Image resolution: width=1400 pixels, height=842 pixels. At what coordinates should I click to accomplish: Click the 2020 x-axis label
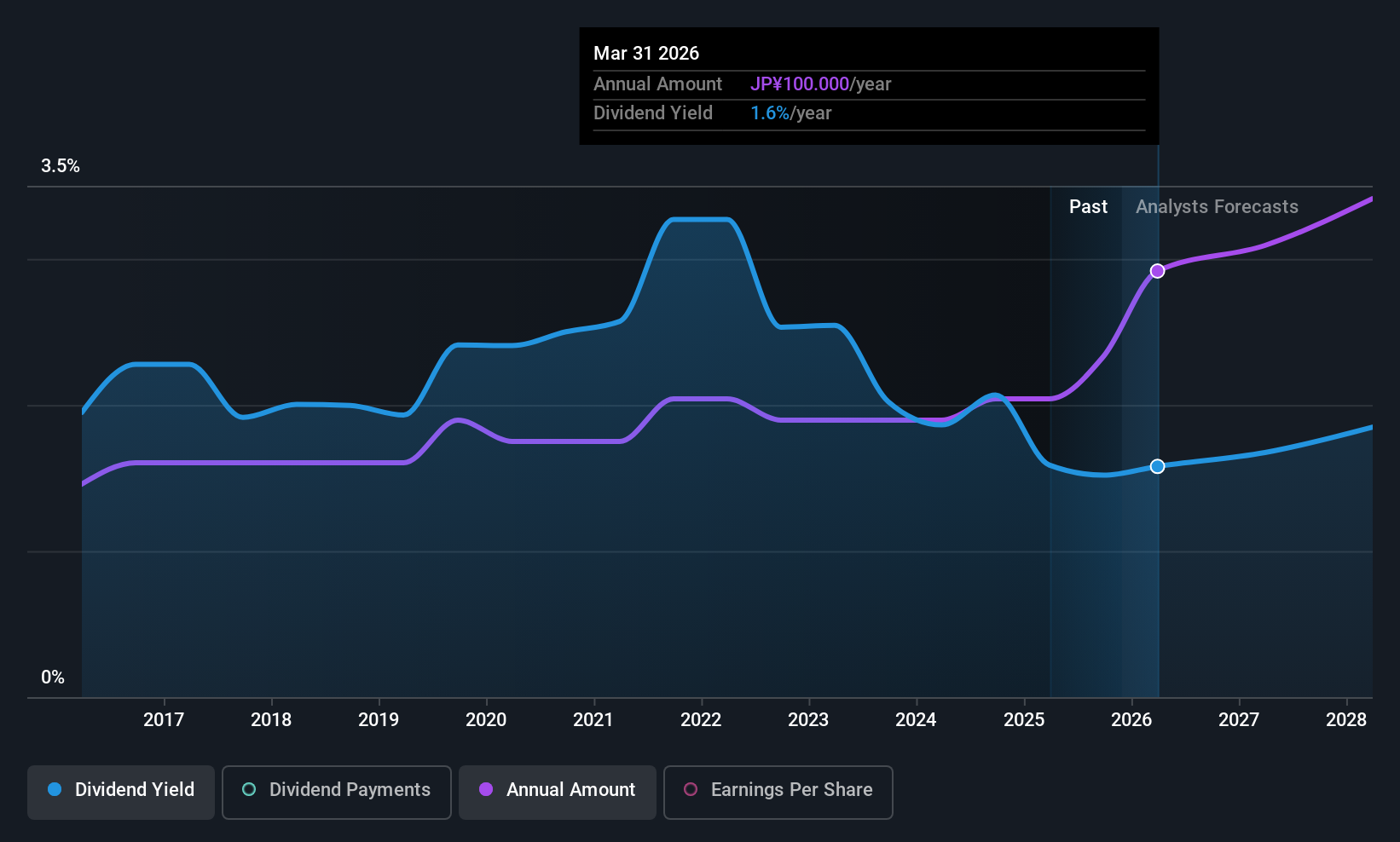point(486,720)
